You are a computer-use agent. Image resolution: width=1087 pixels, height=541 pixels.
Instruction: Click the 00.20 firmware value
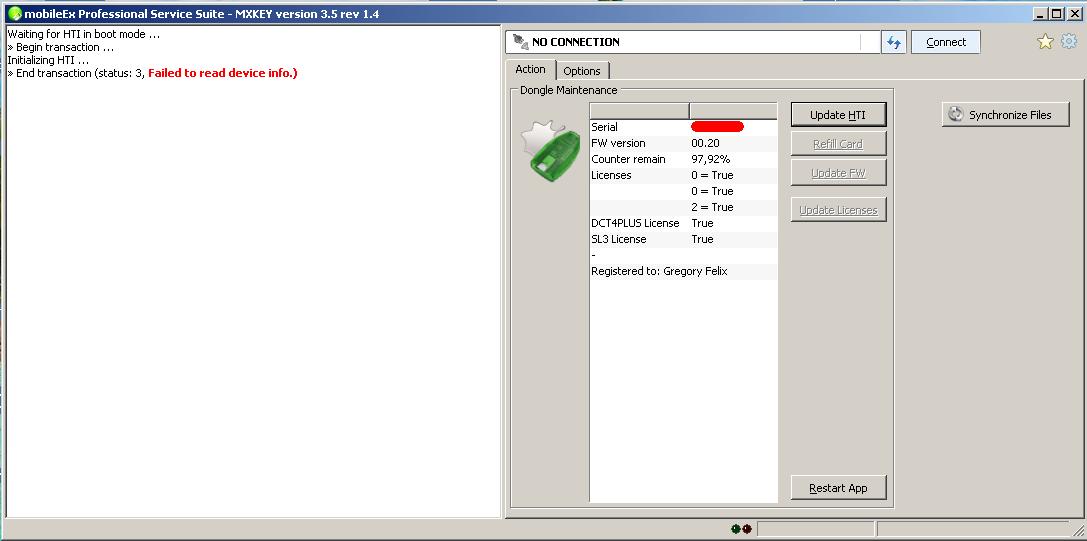point(705,143)
